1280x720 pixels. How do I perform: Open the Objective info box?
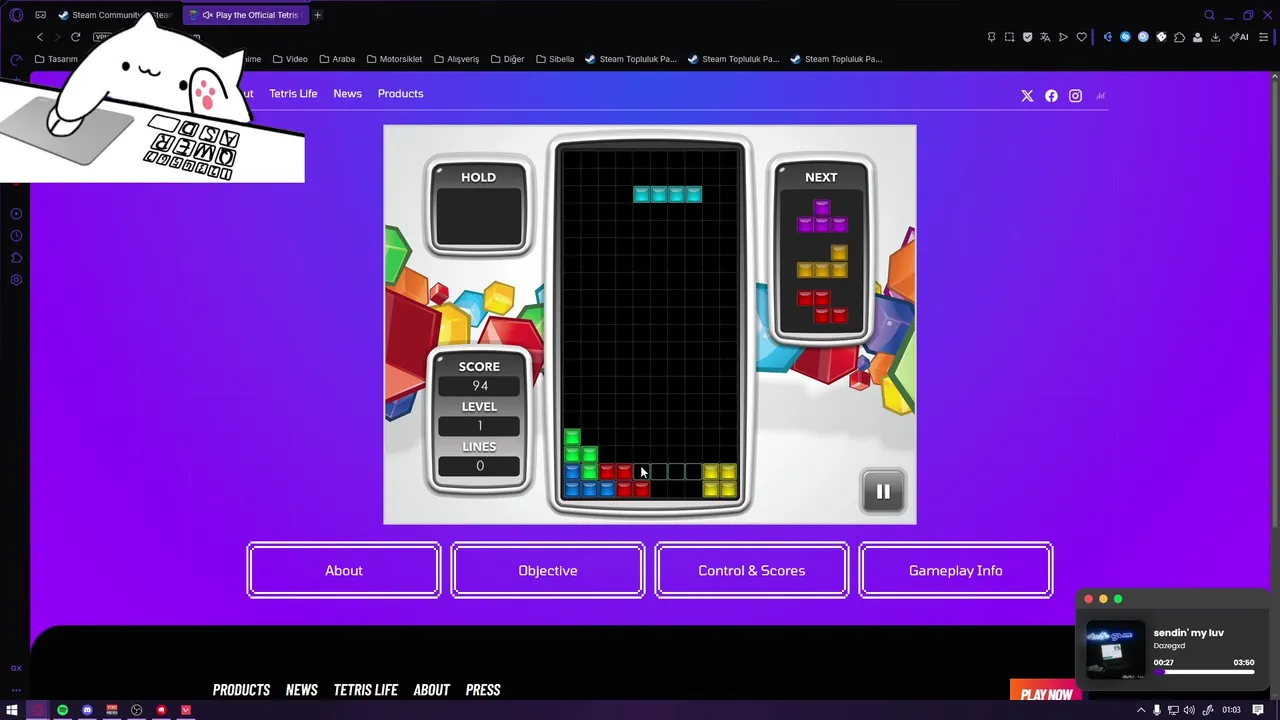548,570
